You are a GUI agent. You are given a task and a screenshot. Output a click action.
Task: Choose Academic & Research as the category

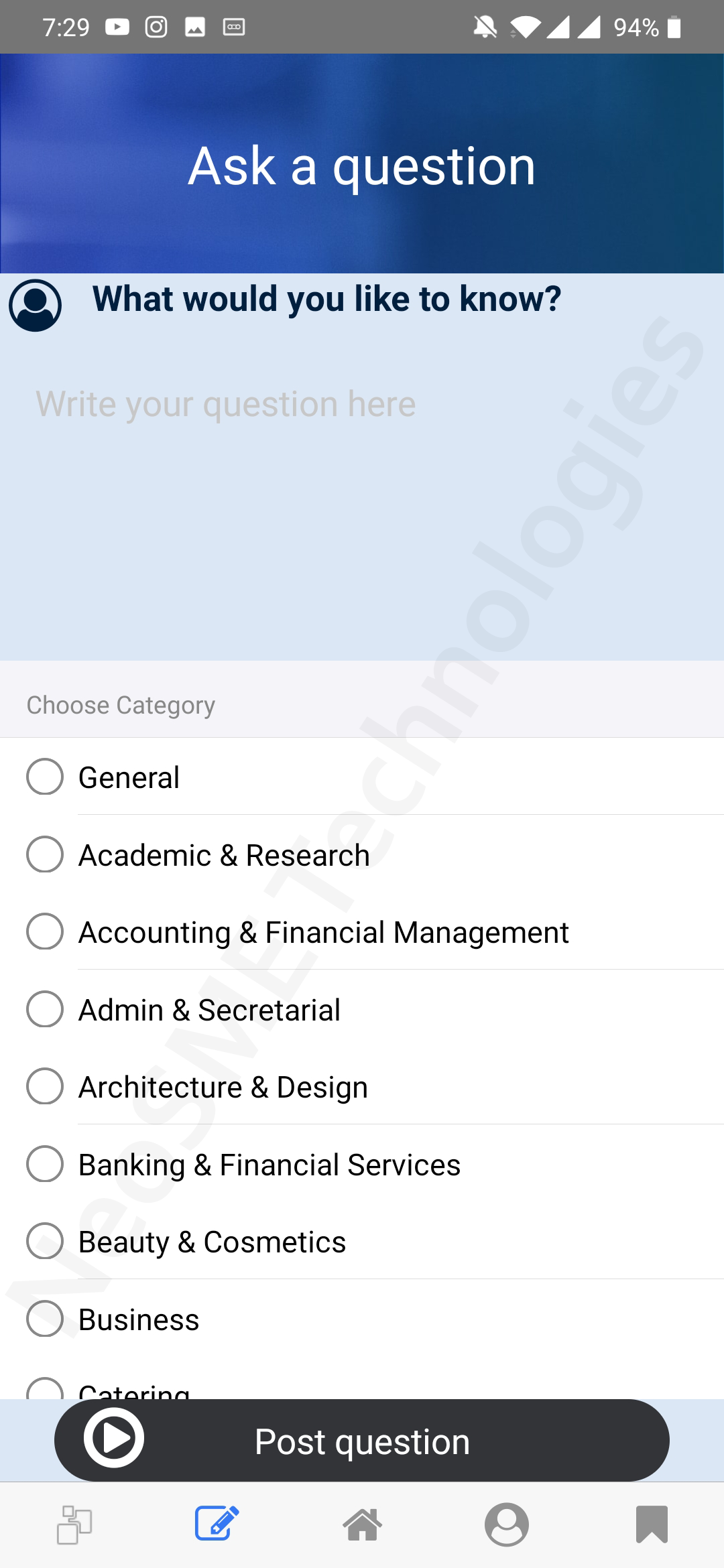click(x=44, y=854)
